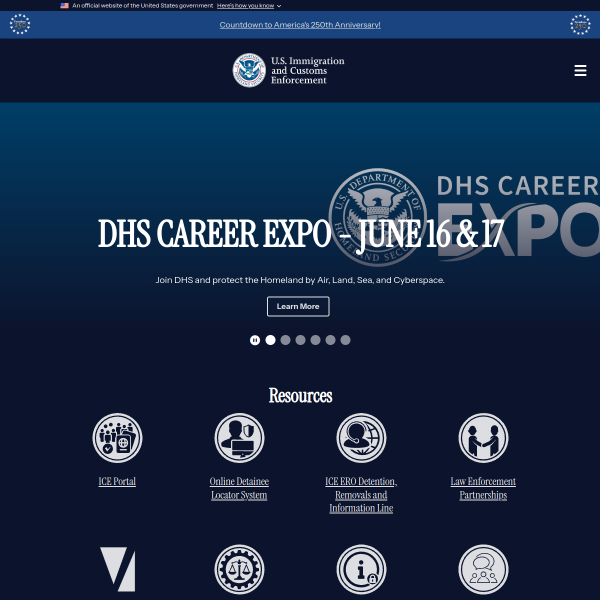The height and width of the screenshot is (600, 600).
Task: Select the fifth carousel slide dot
Action: pyautogui.click(x=330, y=340)
